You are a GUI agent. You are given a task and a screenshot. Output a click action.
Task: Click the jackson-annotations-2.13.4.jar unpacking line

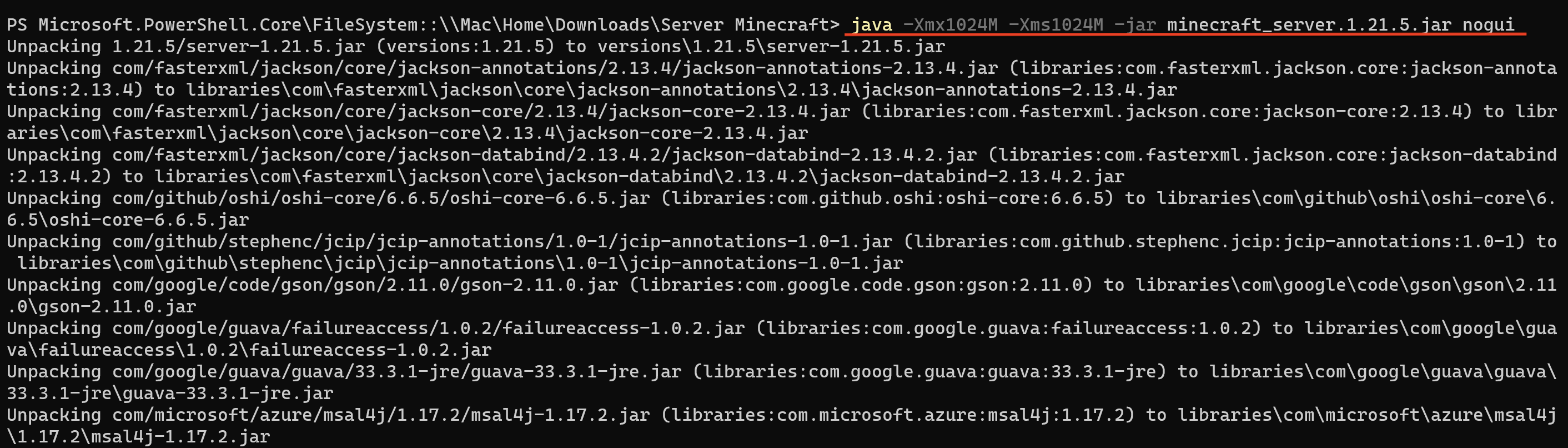(782, 78)
